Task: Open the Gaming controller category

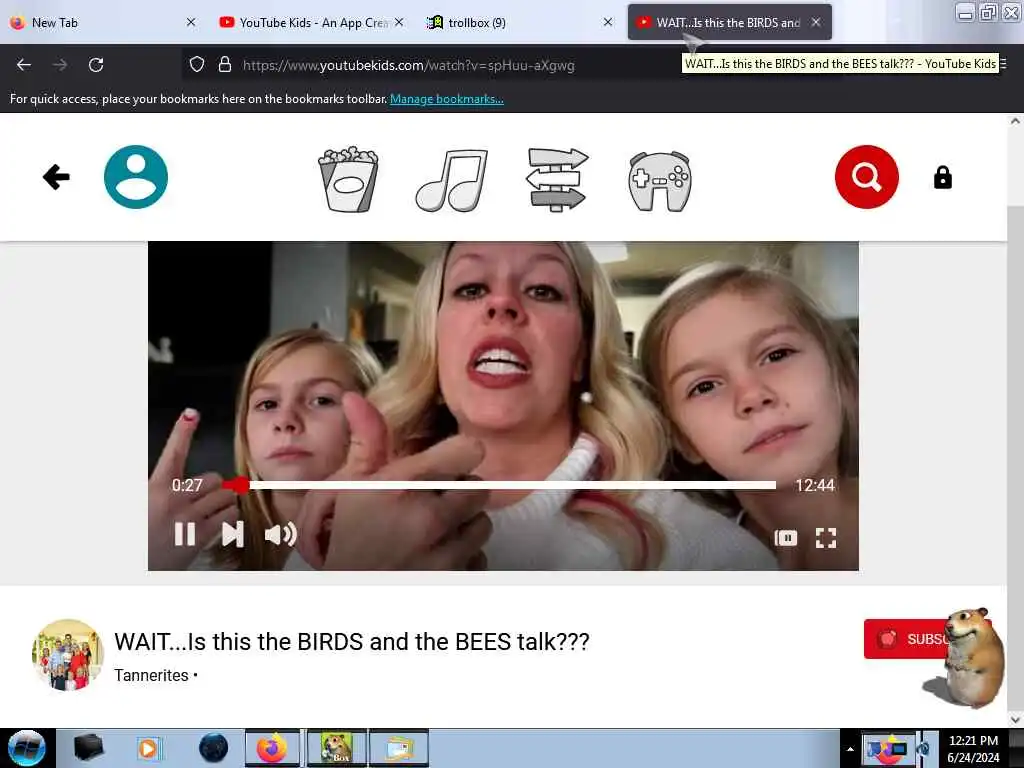Action: [x=660, y=182]
